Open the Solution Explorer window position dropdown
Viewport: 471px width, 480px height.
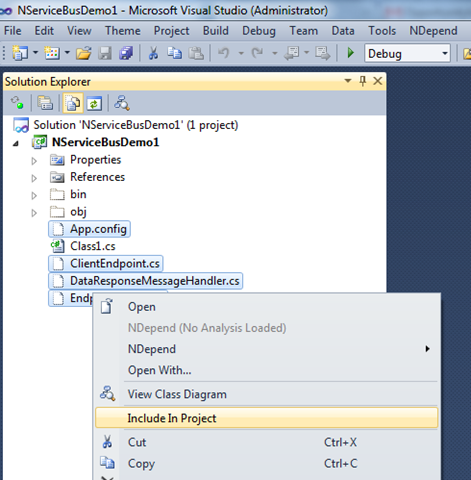[x=348, y=81]
